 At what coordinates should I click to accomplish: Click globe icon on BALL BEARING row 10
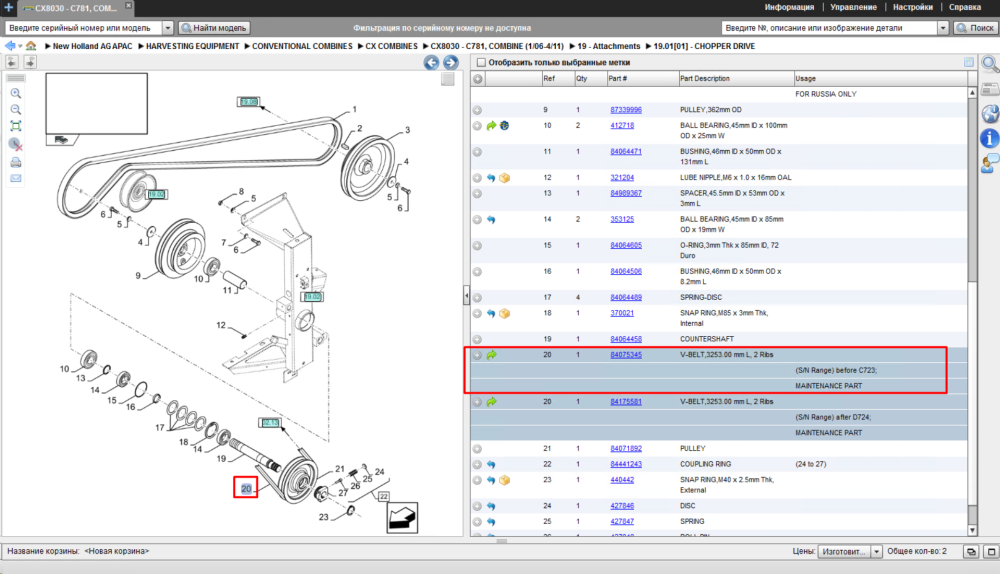(x=504, y=126)
